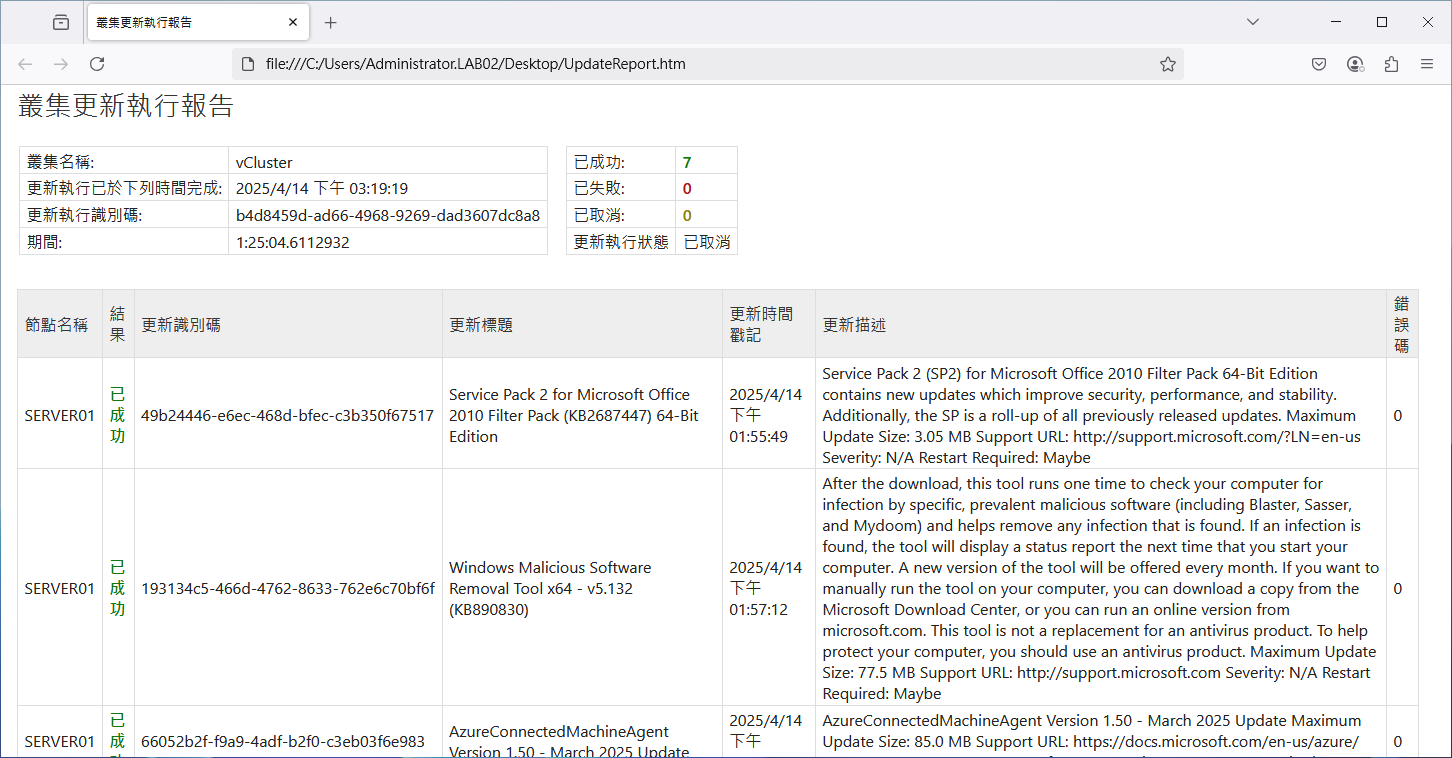Open the Firefox View icon
Image resolution: width=1452 pixels, height=758 pixels.
point(61,22)
